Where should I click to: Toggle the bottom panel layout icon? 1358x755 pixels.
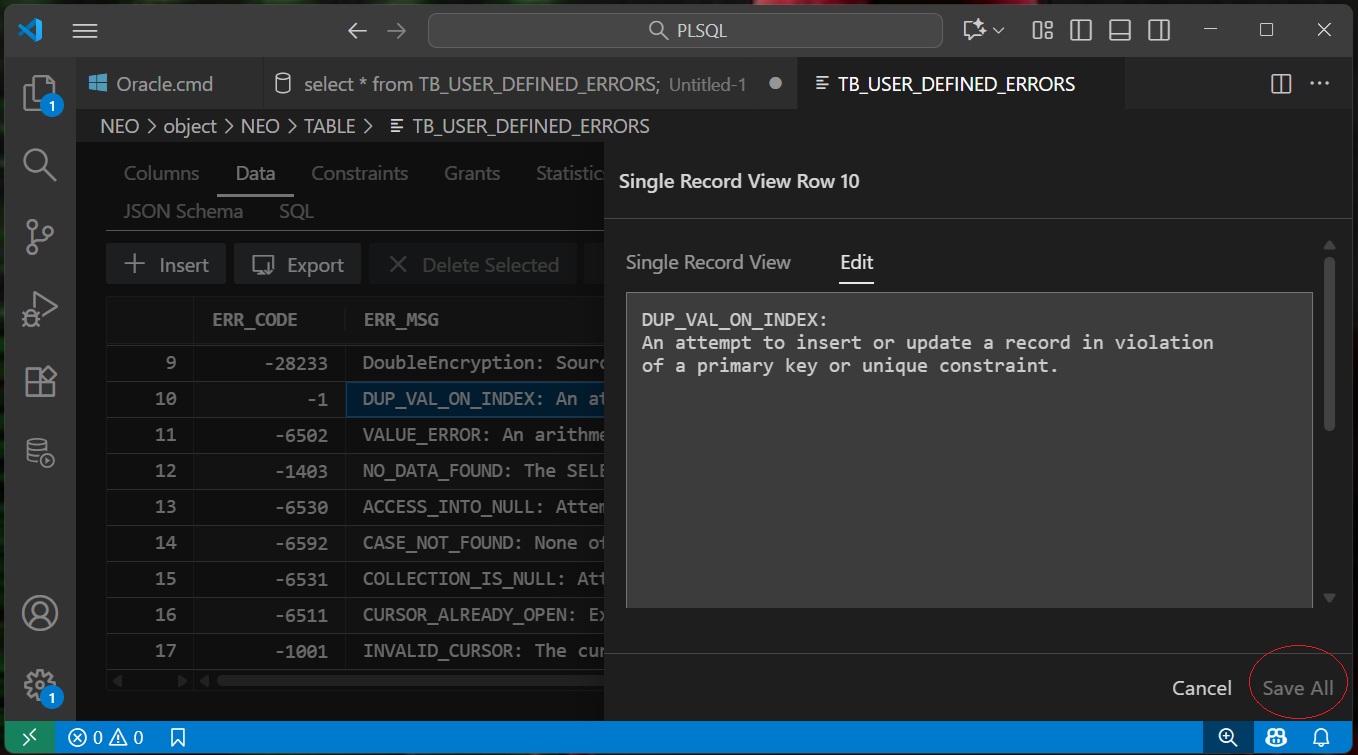pos(1120,30)
